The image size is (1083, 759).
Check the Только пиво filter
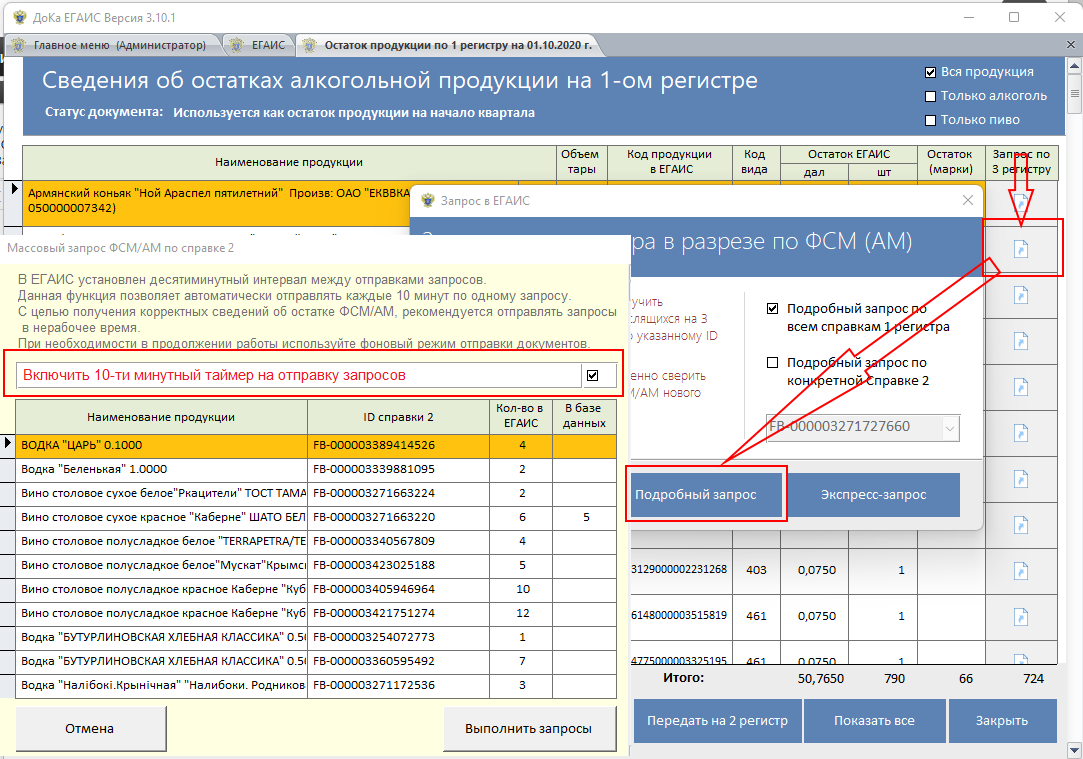[x=931, y=120]
